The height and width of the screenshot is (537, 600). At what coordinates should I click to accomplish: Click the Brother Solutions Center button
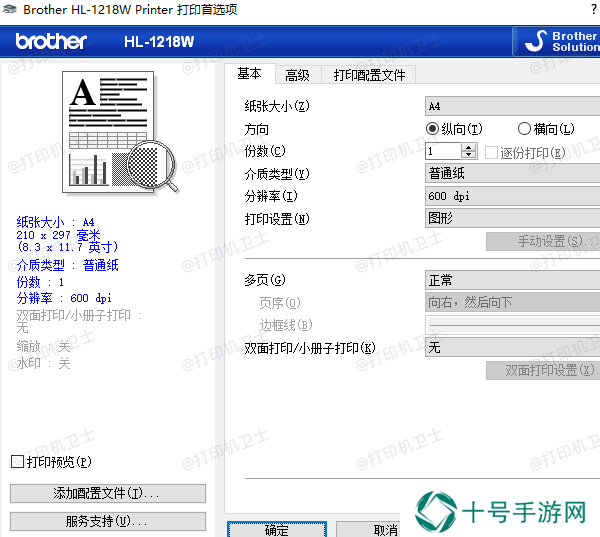click(556, 41)
